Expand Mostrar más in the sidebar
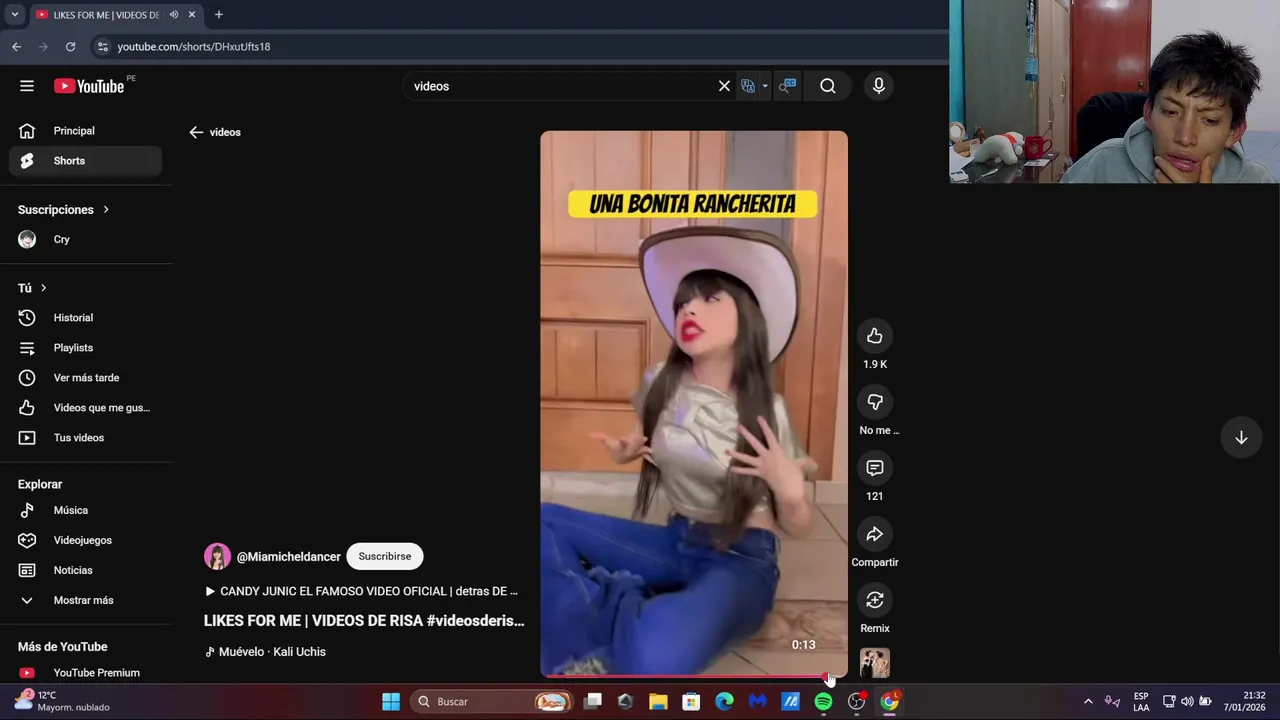 click(x=85, y=600)
